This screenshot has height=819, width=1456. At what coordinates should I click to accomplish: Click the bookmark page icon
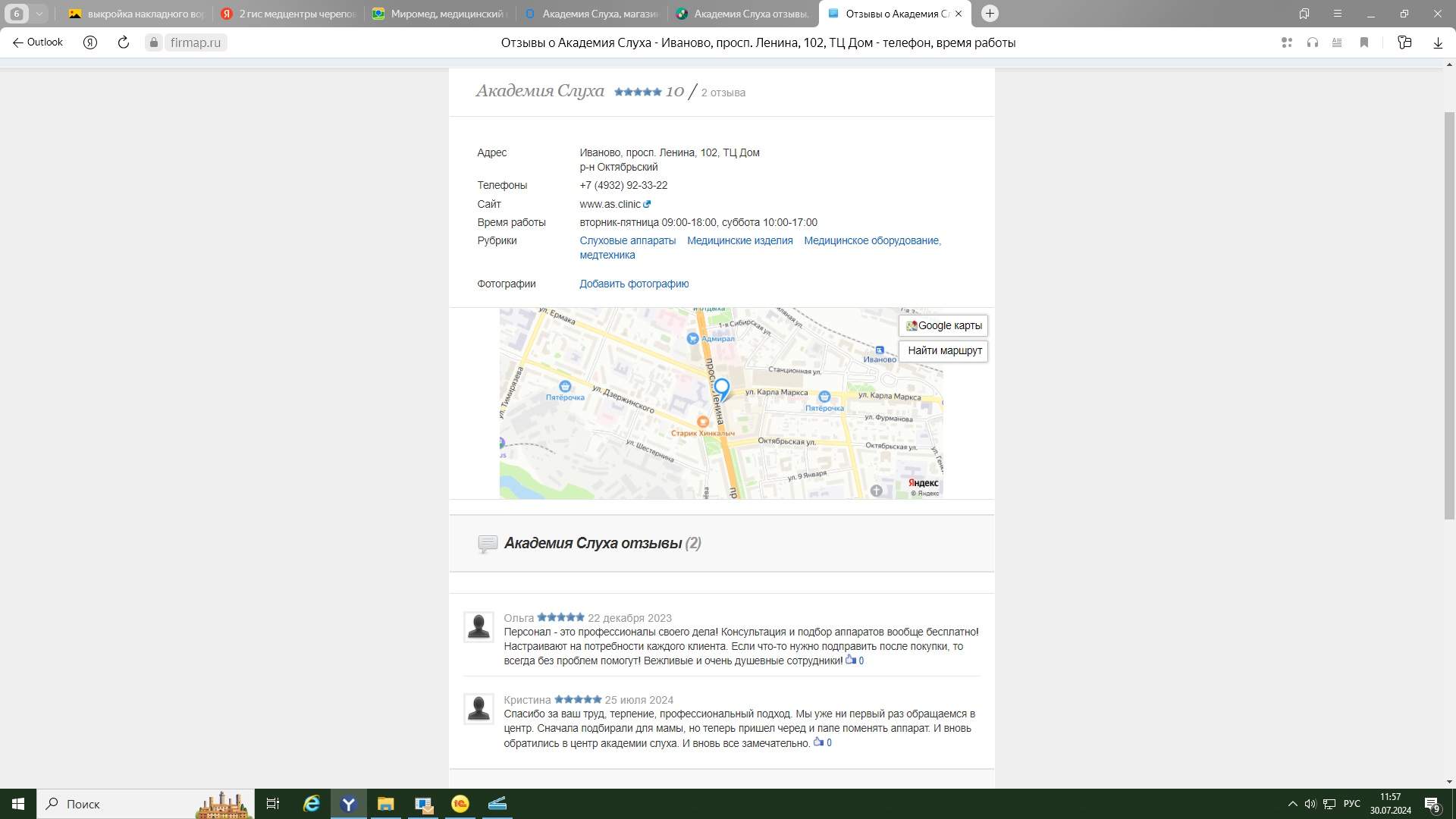(1363, 42)
